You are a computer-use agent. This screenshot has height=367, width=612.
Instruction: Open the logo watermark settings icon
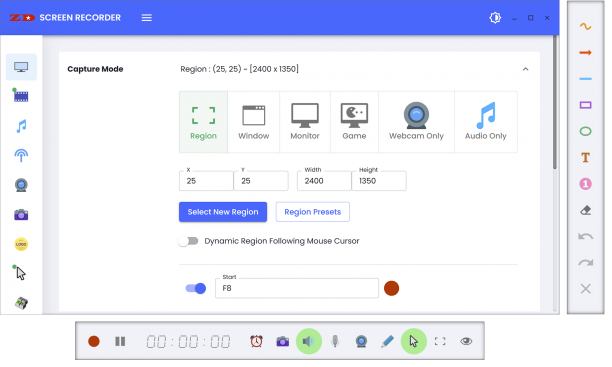point(21,244)
